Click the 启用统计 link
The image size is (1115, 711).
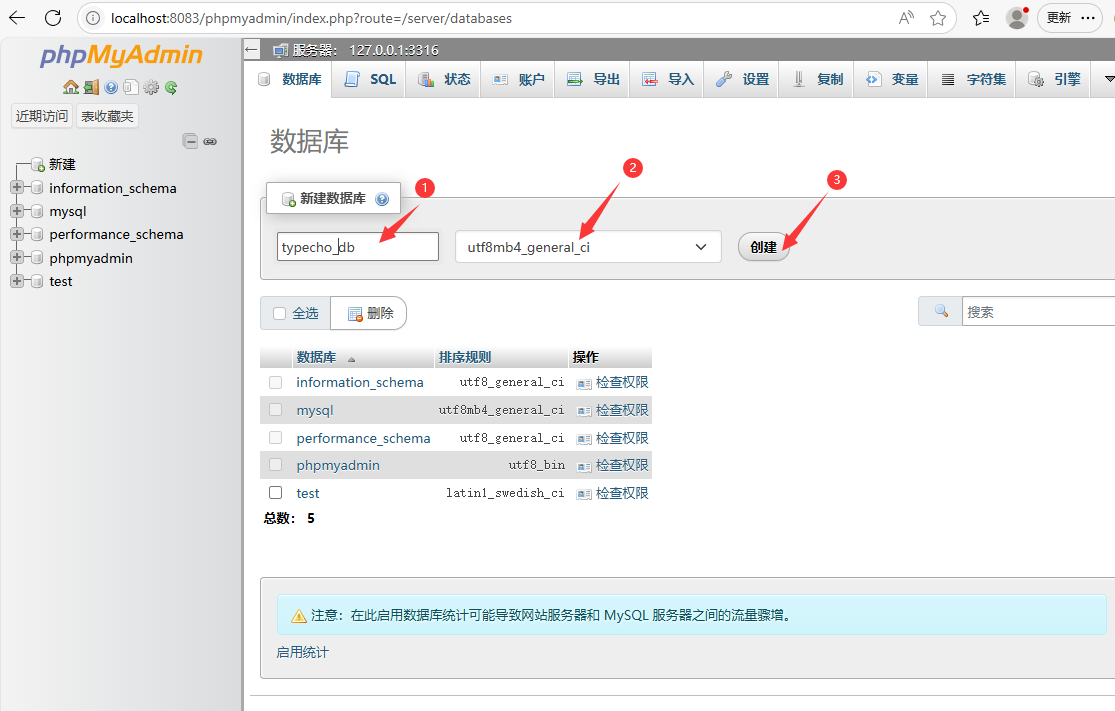pyautogui.click(x=303, y=652)
